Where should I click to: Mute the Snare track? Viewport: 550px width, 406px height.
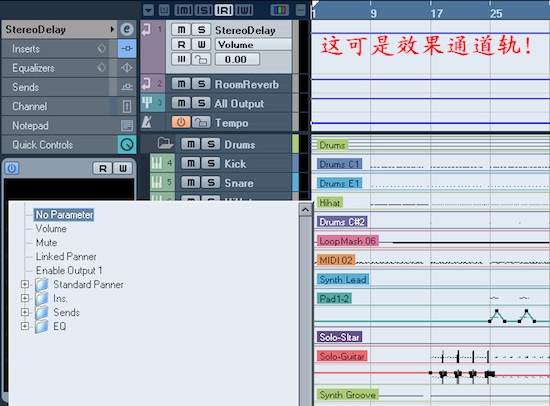pos(191,182)
